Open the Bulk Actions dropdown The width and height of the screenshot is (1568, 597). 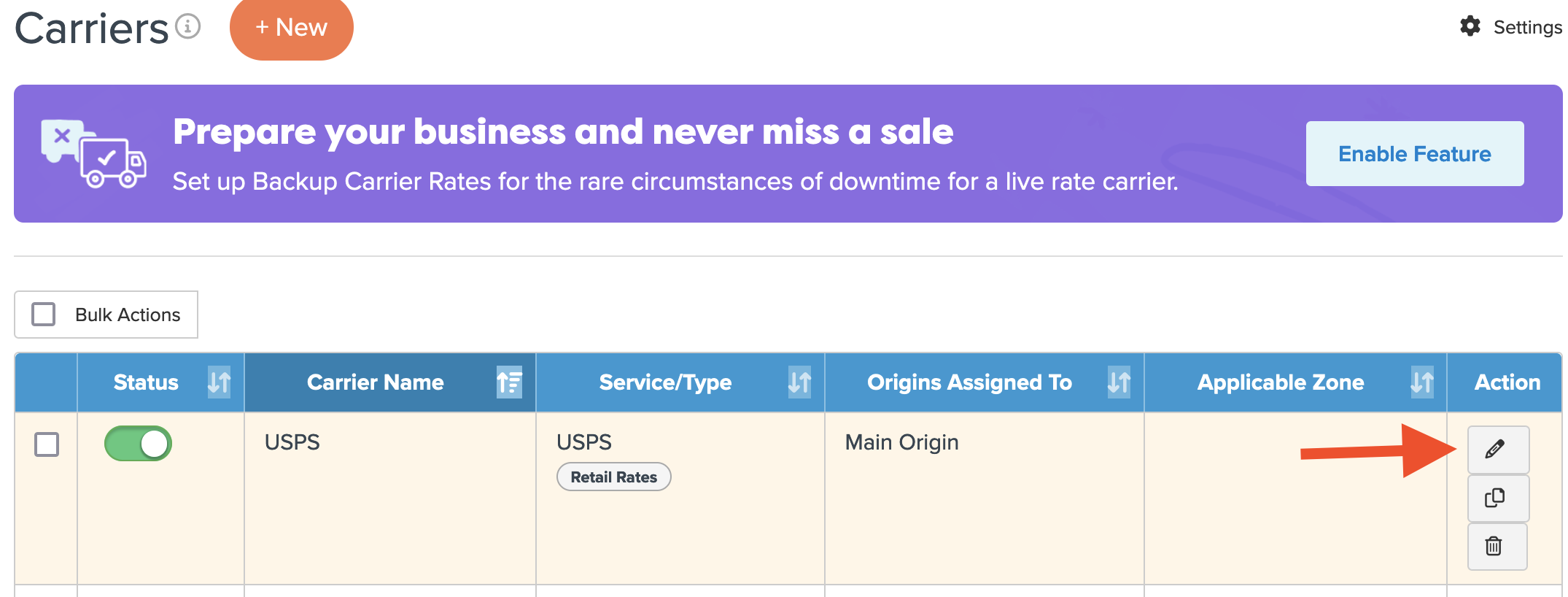128,315
